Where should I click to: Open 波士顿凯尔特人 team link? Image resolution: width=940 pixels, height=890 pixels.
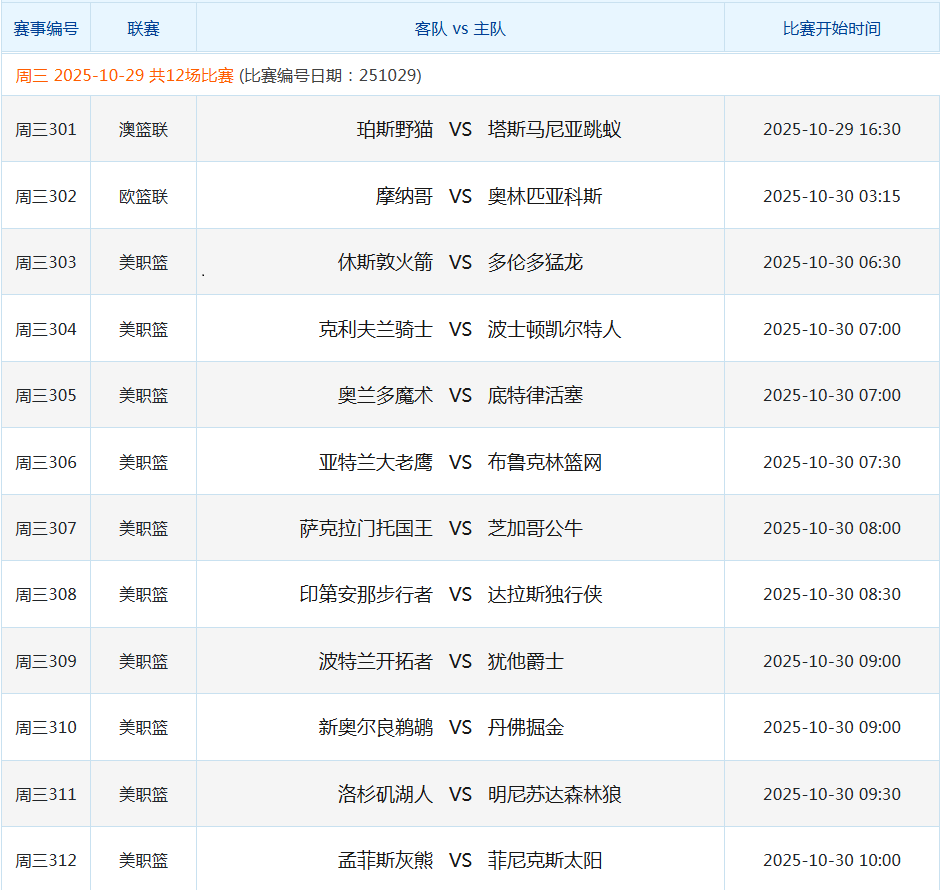(554, 329)
